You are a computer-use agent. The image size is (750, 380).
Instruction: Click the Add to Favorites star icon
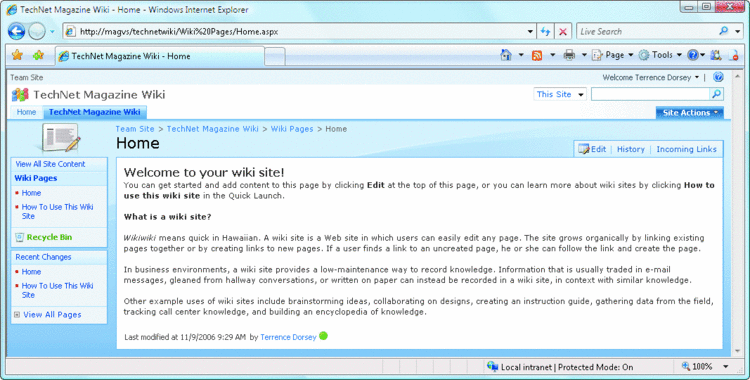coord(38,55)
